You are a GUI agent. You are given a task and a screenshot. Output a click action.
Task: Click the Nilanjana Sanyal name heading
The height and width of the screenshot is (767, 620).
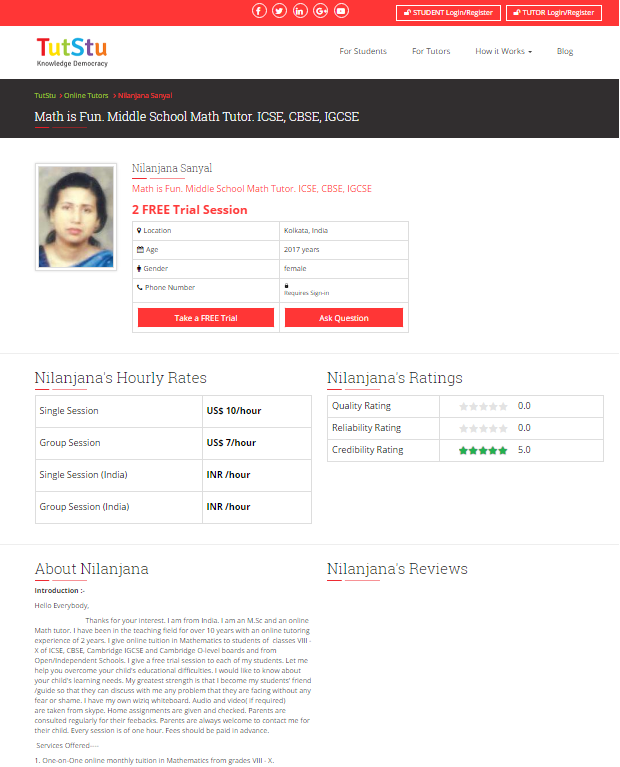coord(172,168)
